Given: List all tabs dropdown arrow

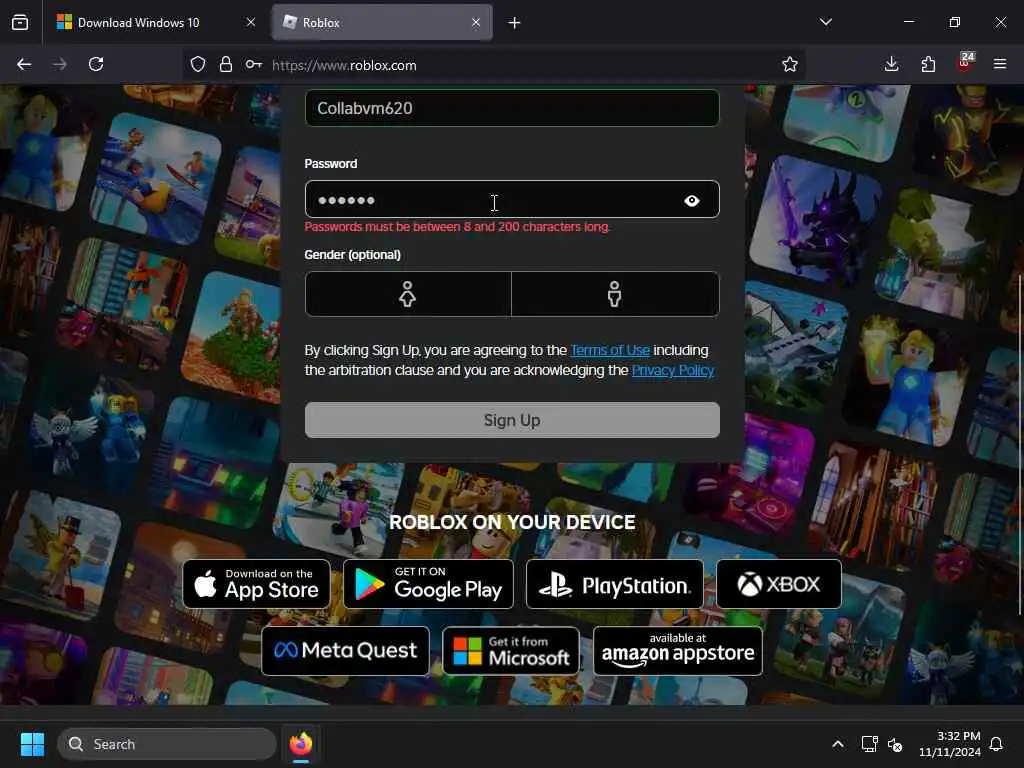Looking at the screenshot, I should click(825, 22).
